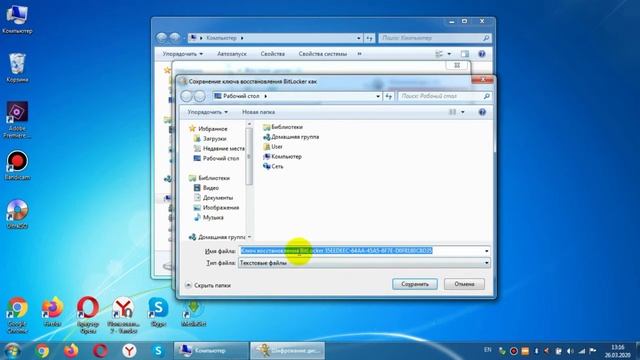
Task: Open the Упорядочить menu in the save dialog
Action: coord(207,112)
